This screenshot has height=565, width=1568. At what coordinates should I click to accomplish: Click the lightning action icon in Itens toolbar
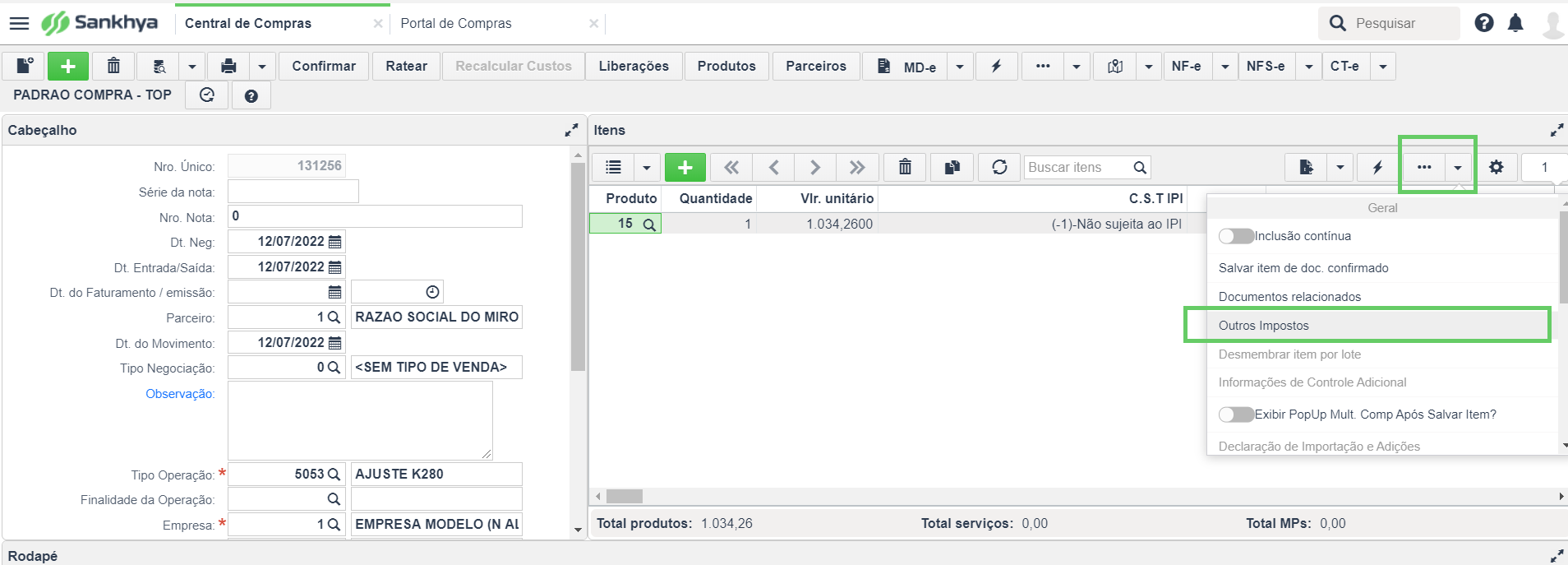point(1377,167)
